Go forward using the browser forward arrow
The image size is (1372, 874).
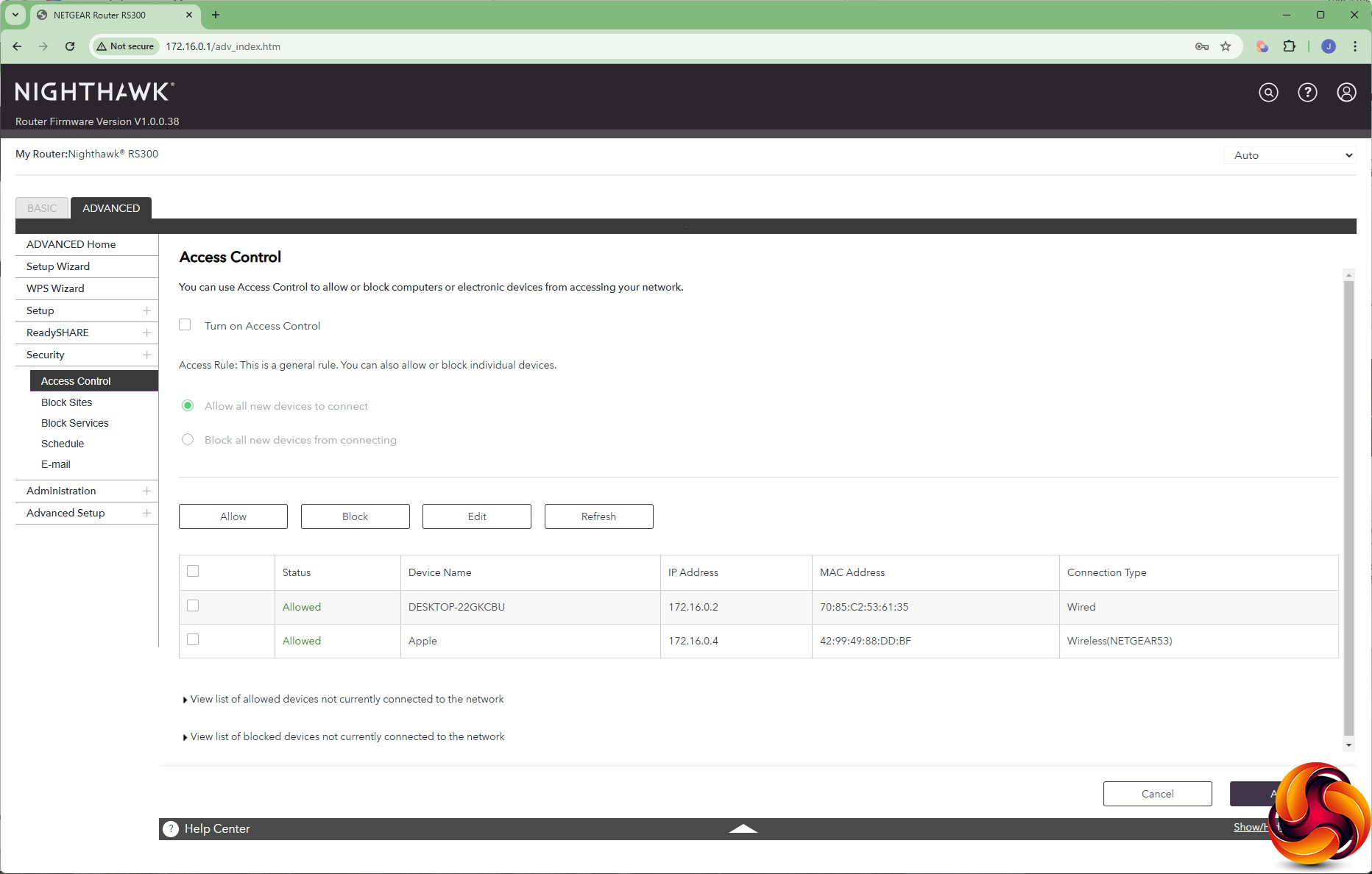(43, 46)
